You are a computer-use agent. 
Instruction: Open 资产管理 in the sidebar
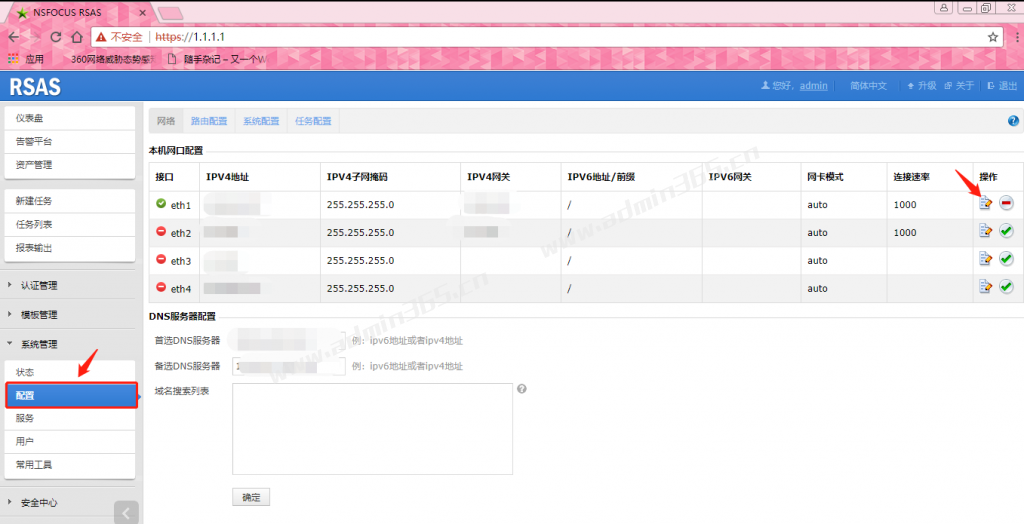69,165
